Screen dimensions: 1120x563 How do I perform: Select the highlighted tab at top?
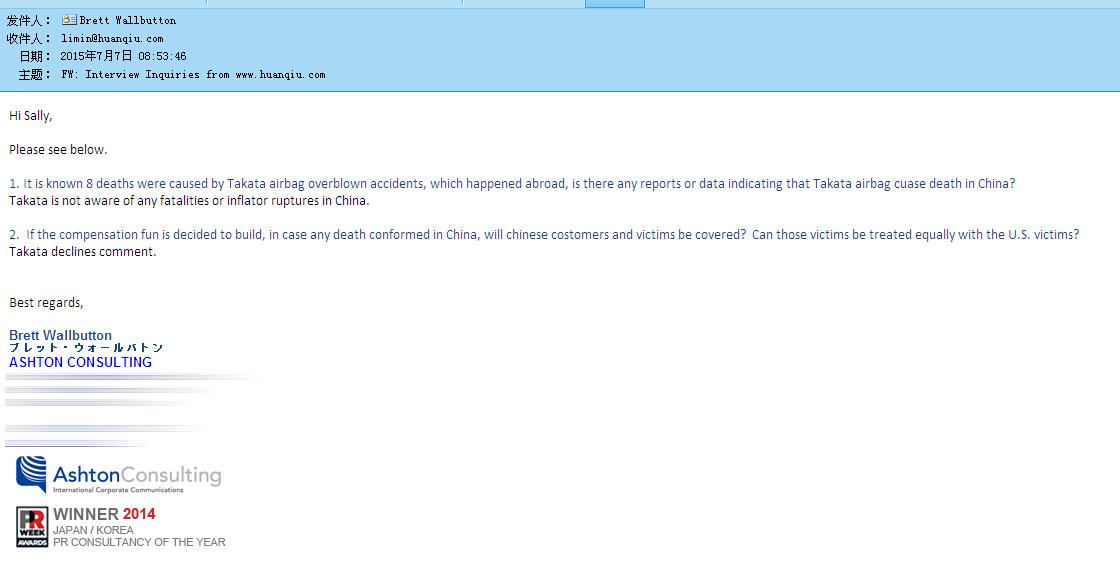pos(614,3)
